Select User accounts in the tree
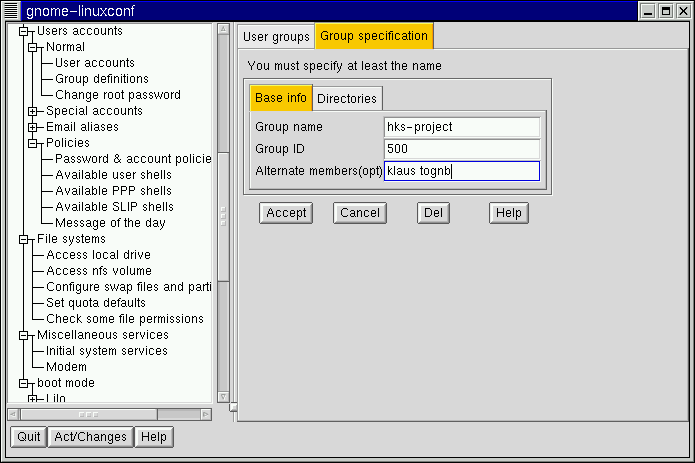The width and height of the screenshot is (695, 463). [95, 63]
